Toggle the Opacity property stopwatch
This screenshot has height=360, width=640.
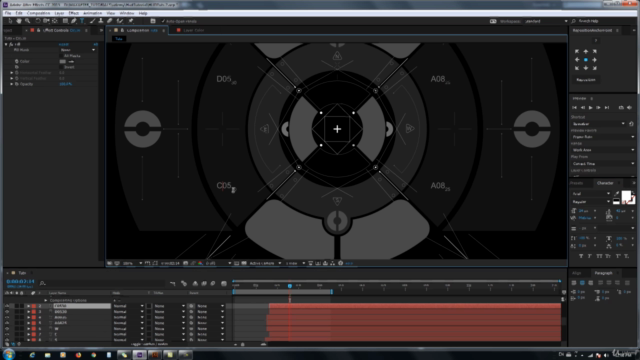tap(17, 84)
